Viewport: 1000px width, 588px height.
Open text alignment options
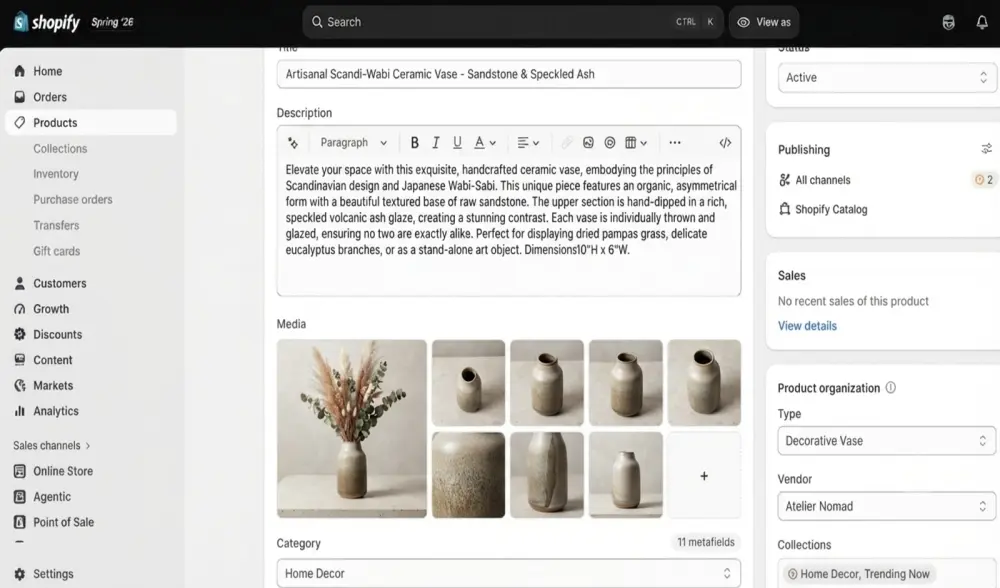click(528, 143)
